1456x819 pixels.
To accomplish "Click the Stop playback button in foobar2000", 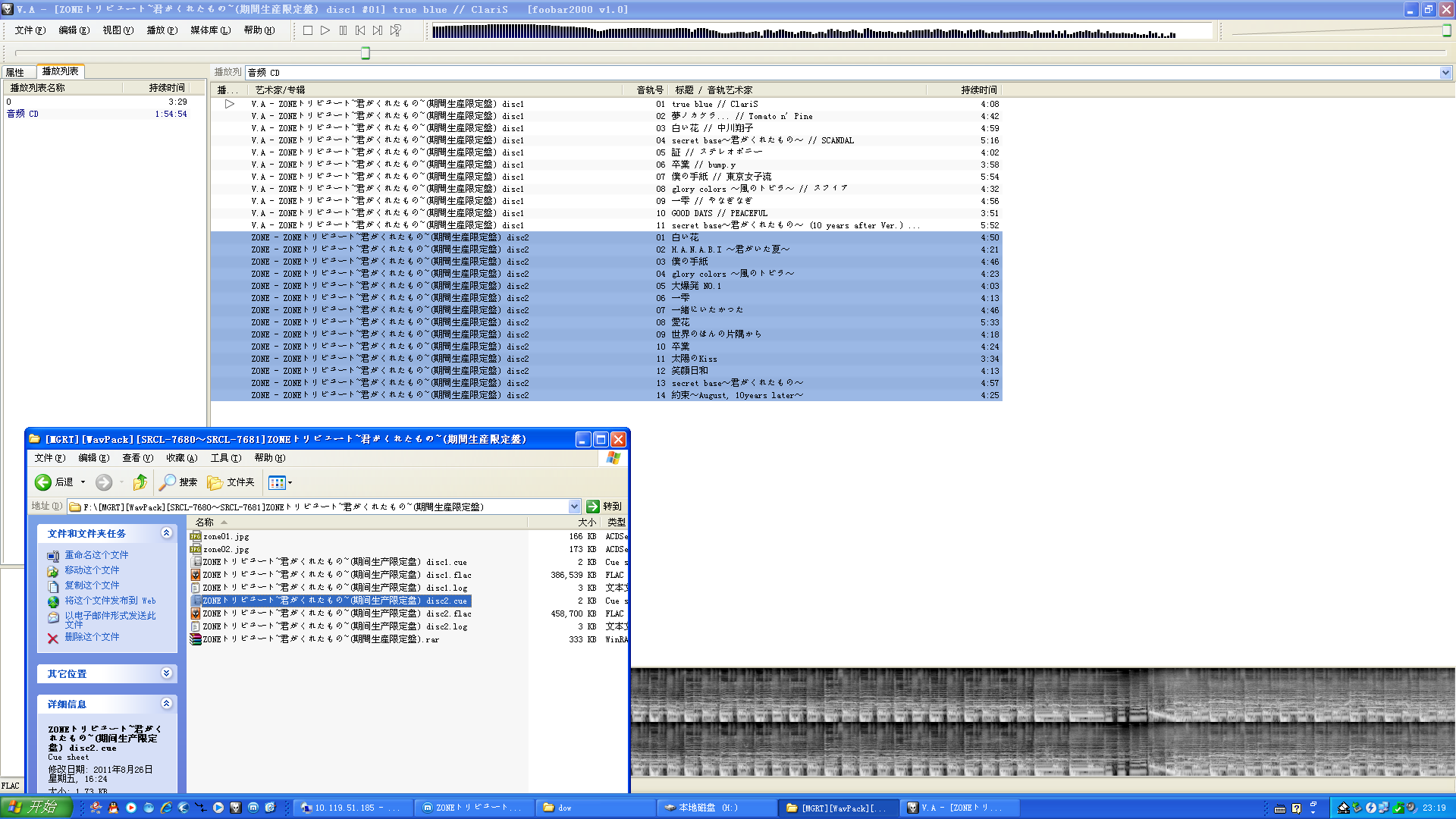I will click(x=307, y=30).
